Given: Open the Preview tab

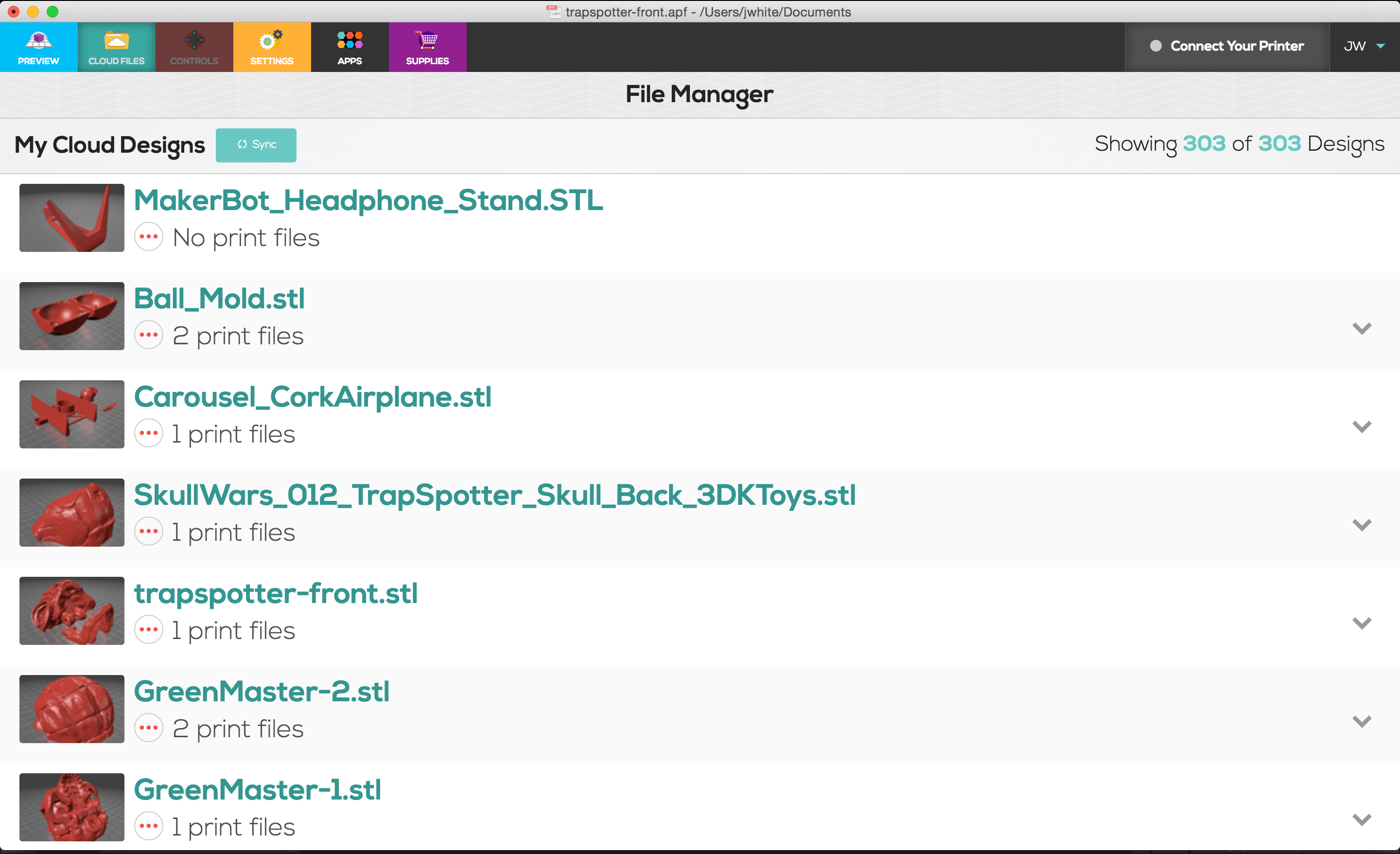Looking at the screenshot, I should tap(38, 47).
